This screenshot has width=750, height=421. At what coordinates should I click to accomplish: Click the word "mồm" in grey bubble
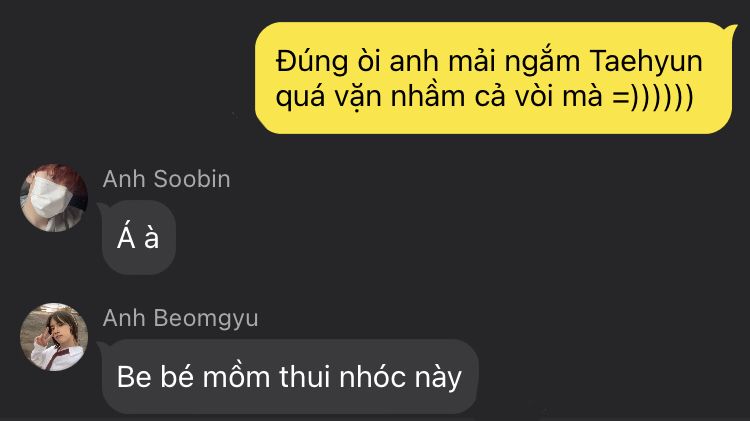pyautogui.click(x=236, y=376)
